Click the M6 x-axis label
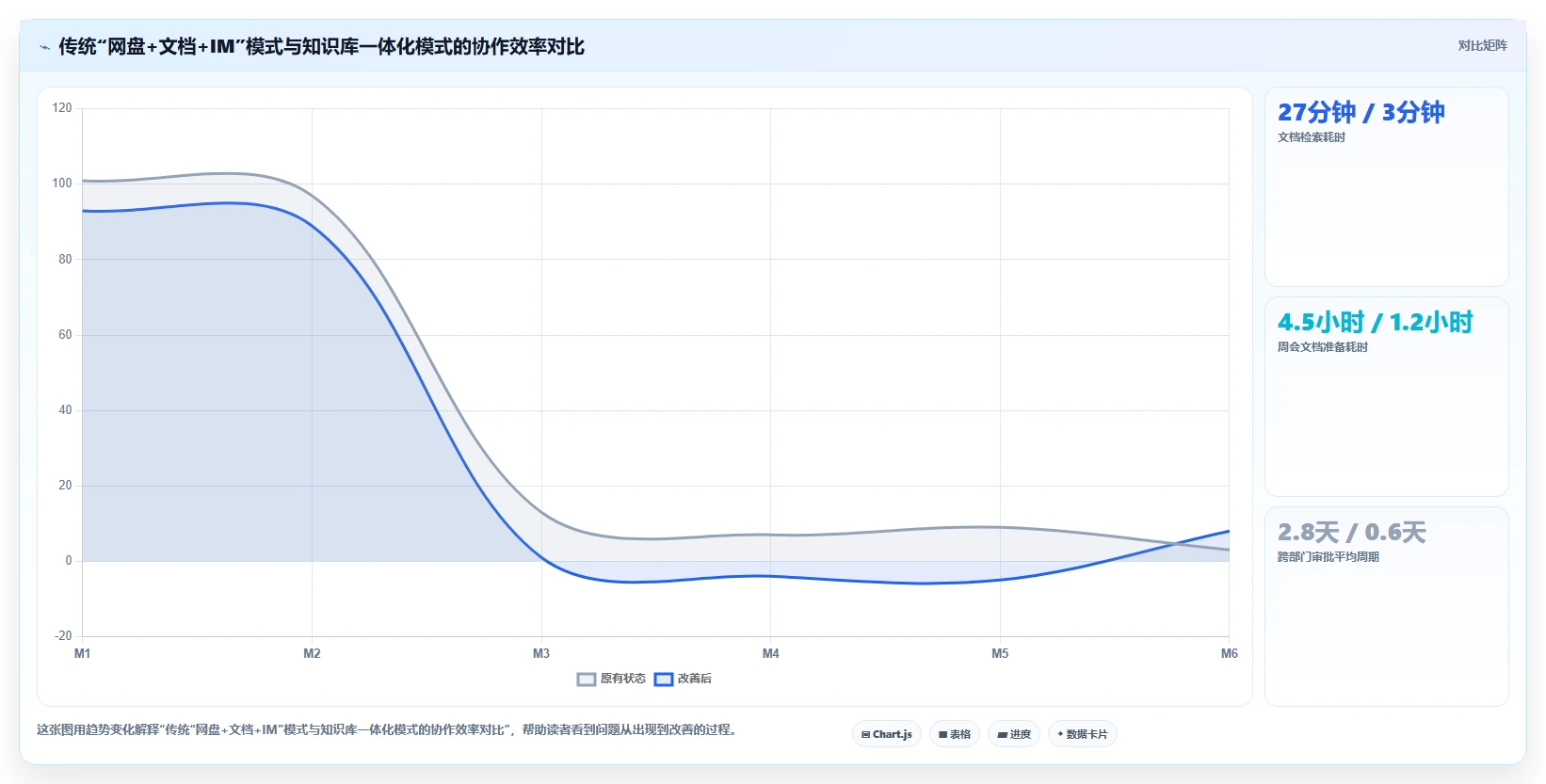Screen dimensions: 1546x784 (1229, 653)
